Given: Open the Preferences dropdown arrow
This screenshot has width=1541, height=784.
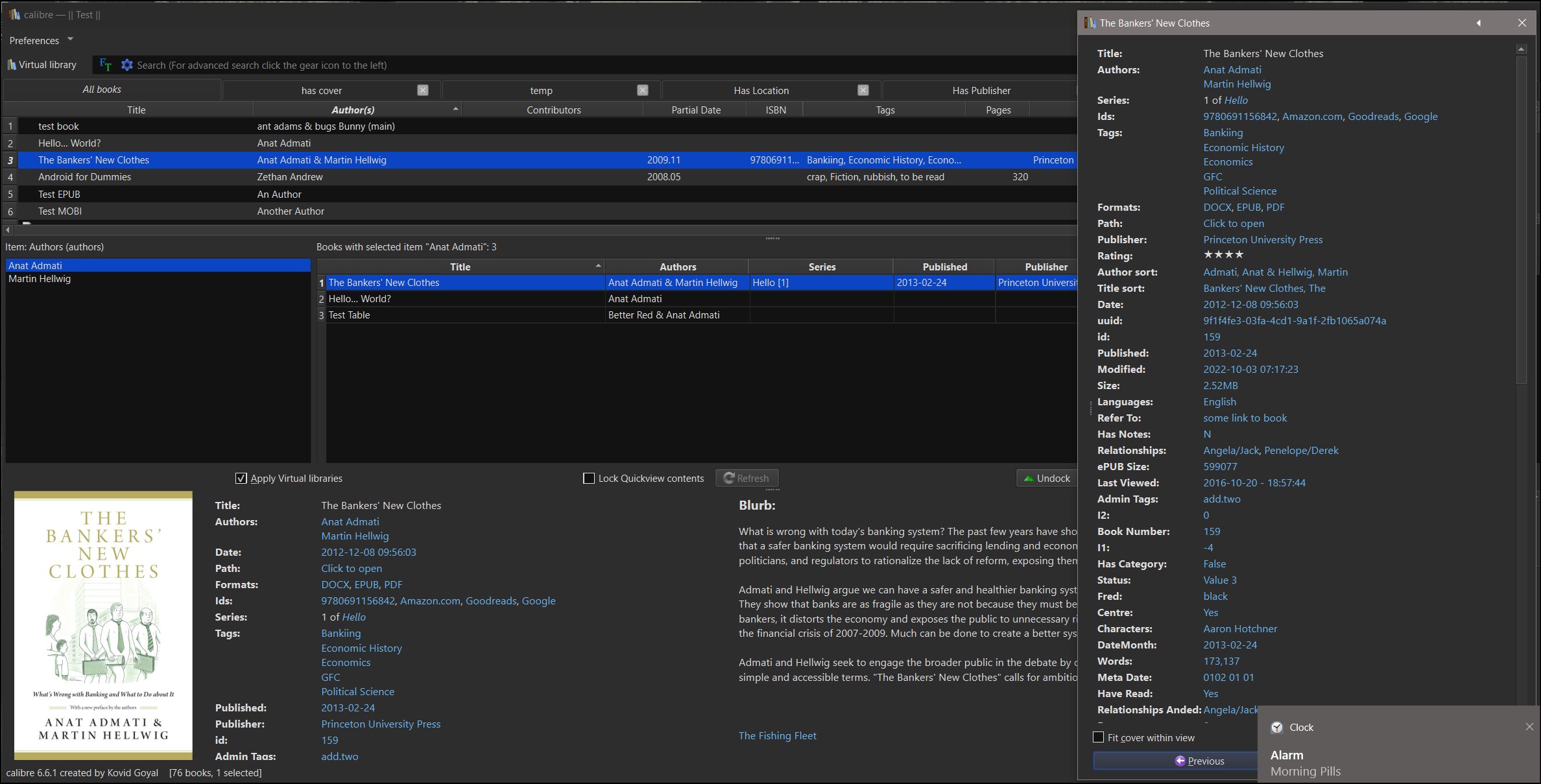Looking at the screenshot, I should tap(70, 40).
